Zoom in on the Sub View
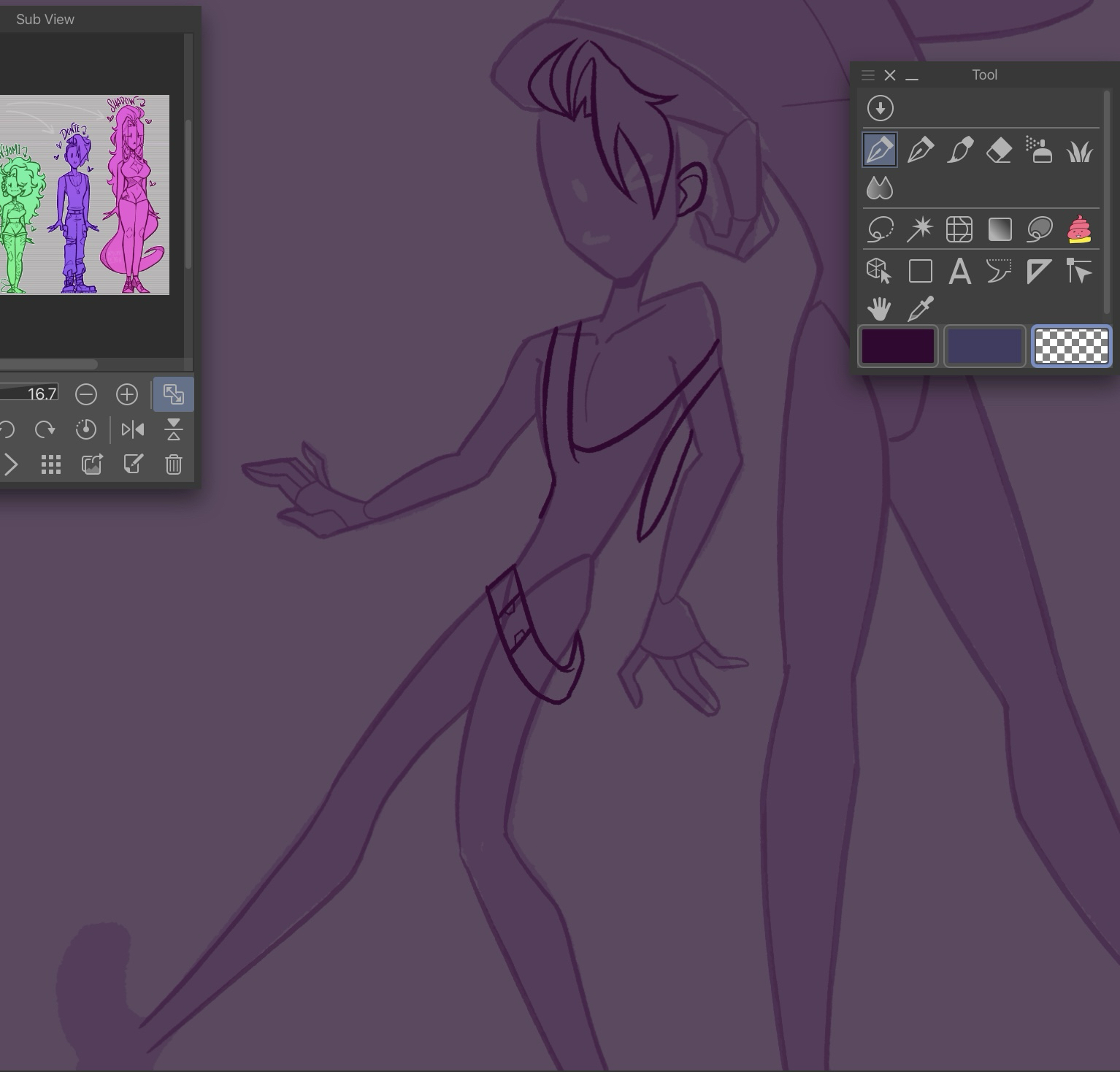 (x=127, y=394)
